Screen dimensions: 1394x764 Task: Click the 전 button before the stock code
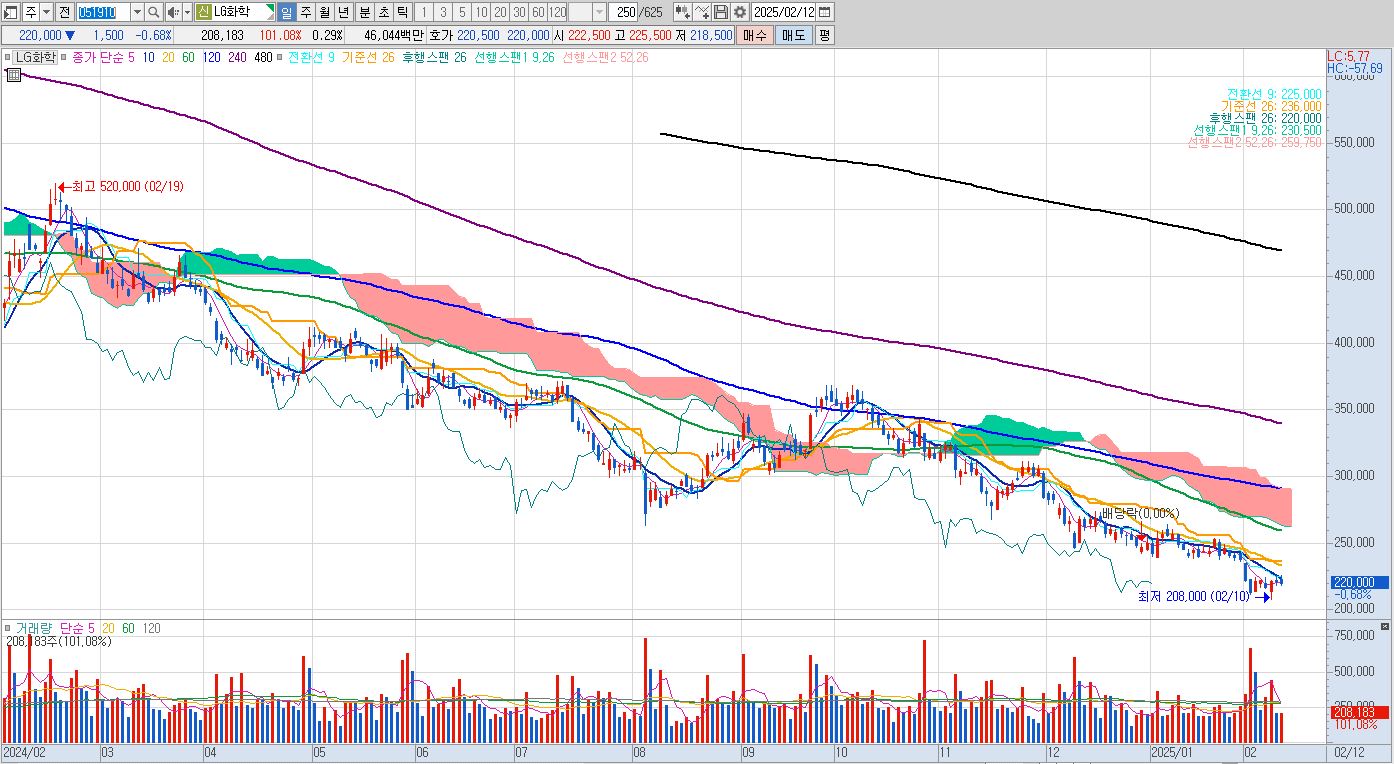[x=64, y=12]
